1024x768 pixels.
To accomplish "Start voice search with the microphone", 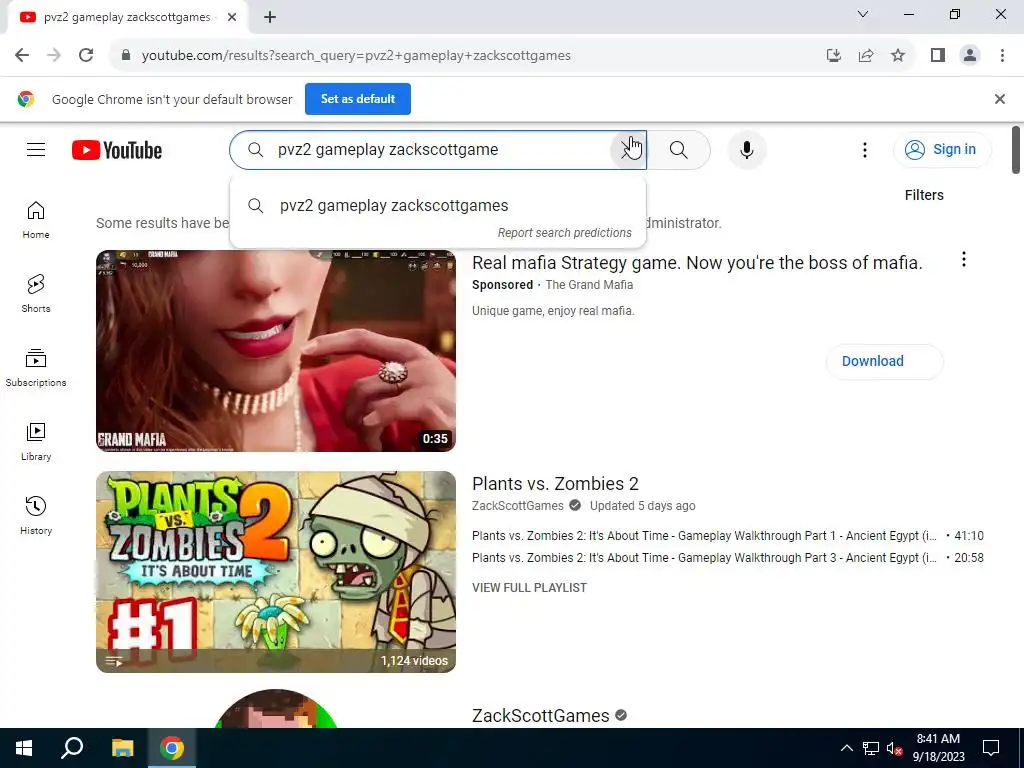I will click(746, 150).
